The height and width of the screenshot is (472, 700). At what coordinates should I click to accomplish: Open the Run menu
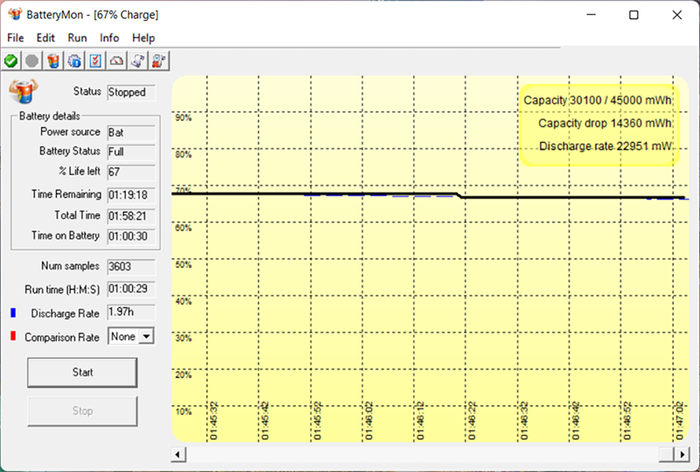tap(77, 38)
